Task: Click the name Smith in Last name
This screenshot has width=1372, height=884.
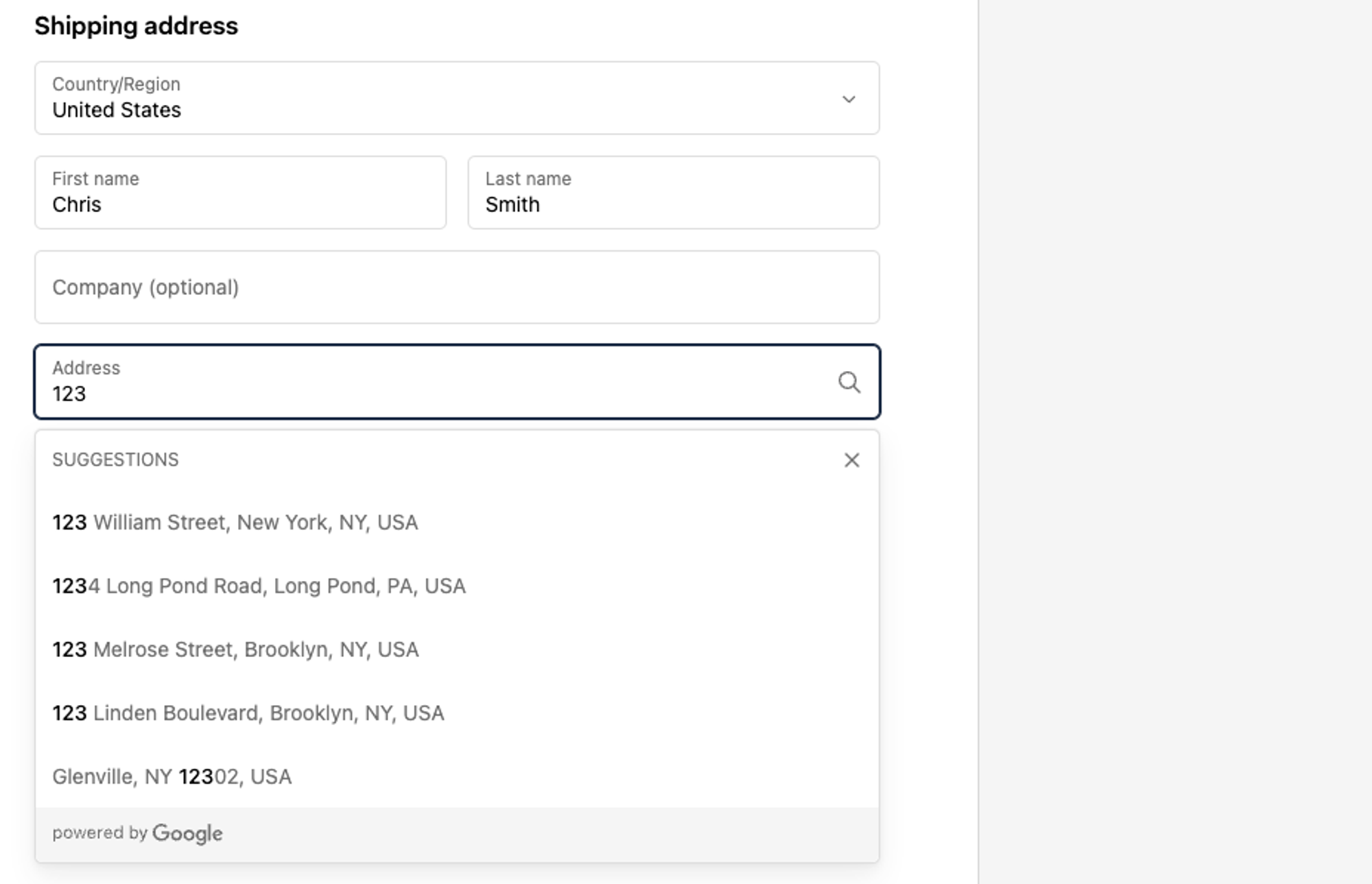Action: pyautogui.click(x=512, y=205)
